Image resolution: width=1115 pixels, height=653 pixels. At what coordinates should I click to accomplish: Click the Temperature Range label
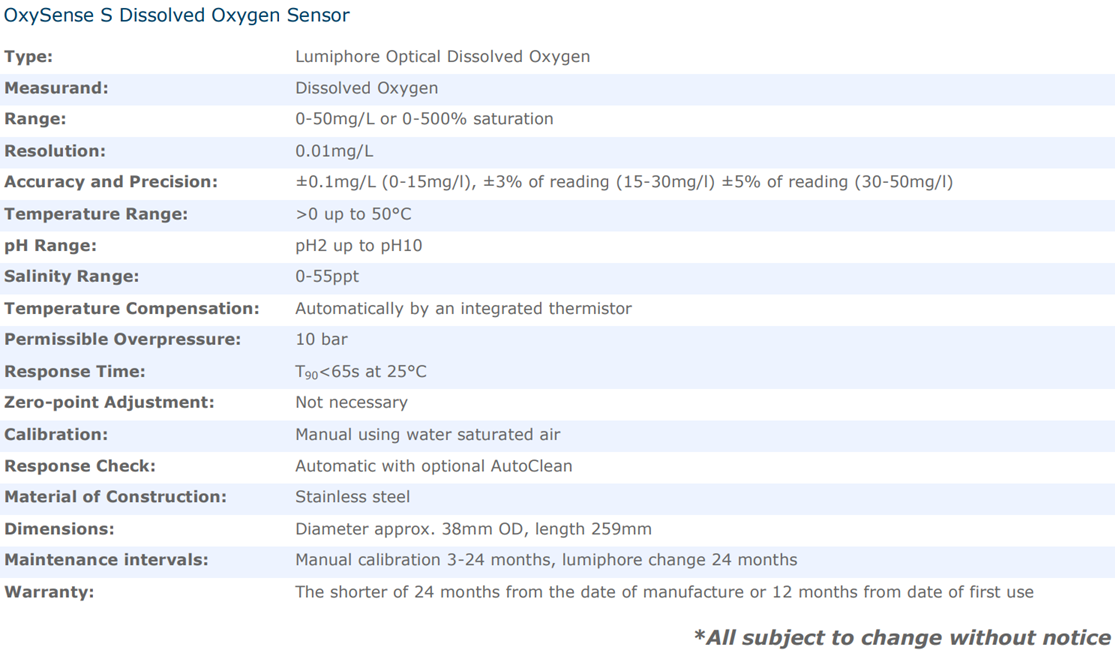(x=96, y=214)
